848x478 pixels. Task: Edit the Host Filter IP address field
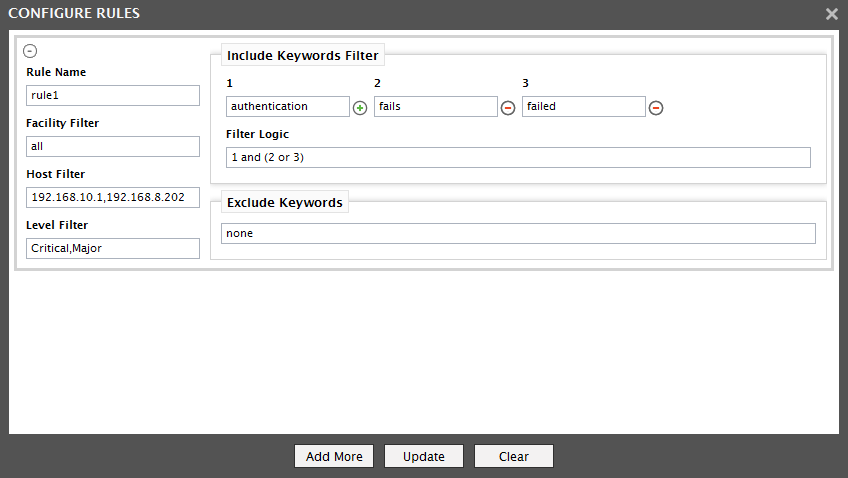coord(113,197)
